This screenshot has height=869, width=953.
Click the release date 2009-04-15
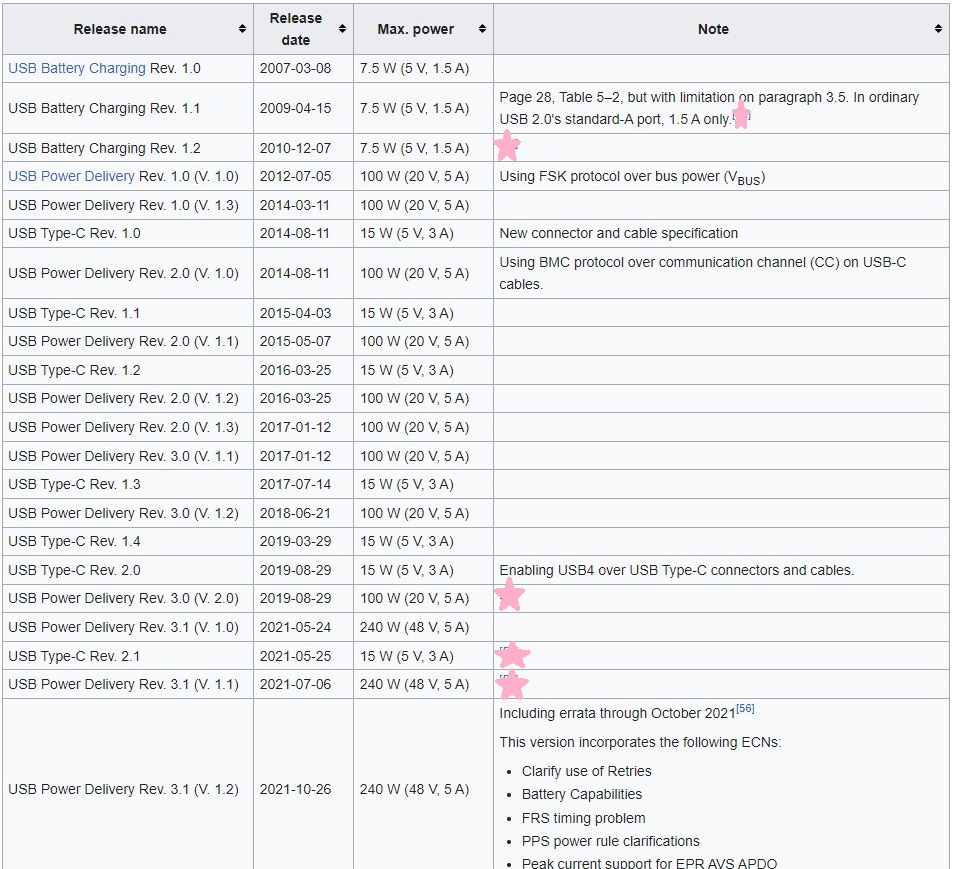(x=295, y=108)
